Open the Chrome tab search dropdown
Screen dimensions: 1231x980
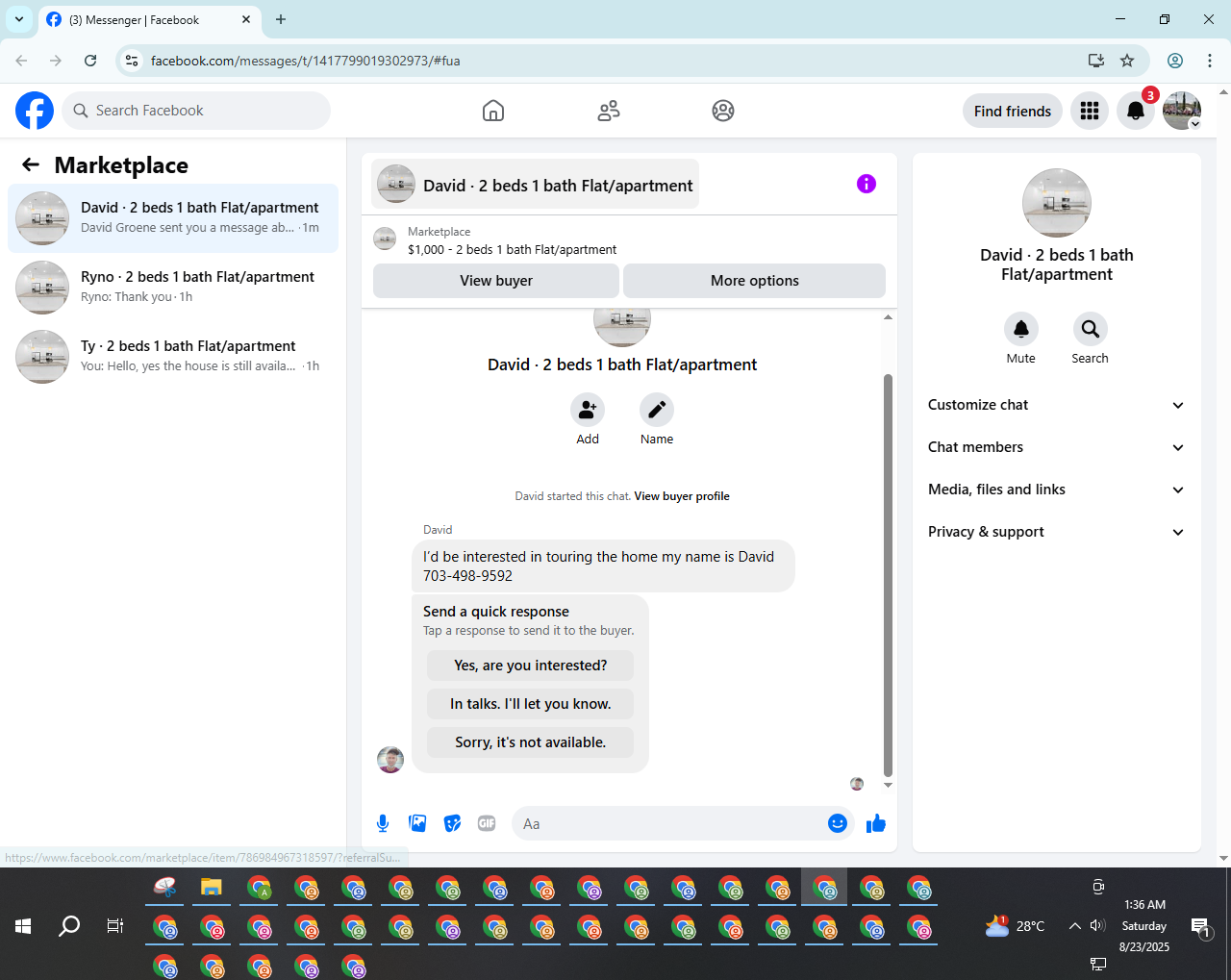[19, 19]
